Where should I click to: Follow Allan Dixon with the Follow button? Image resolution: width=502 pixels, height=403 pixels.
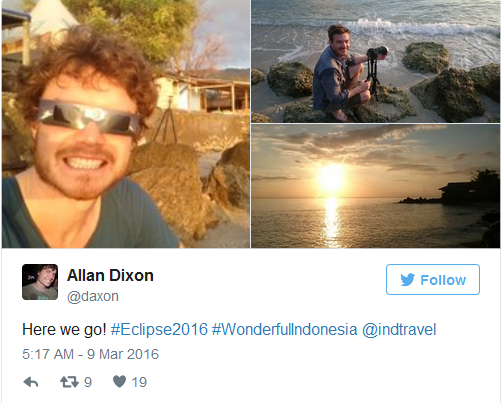433,280
